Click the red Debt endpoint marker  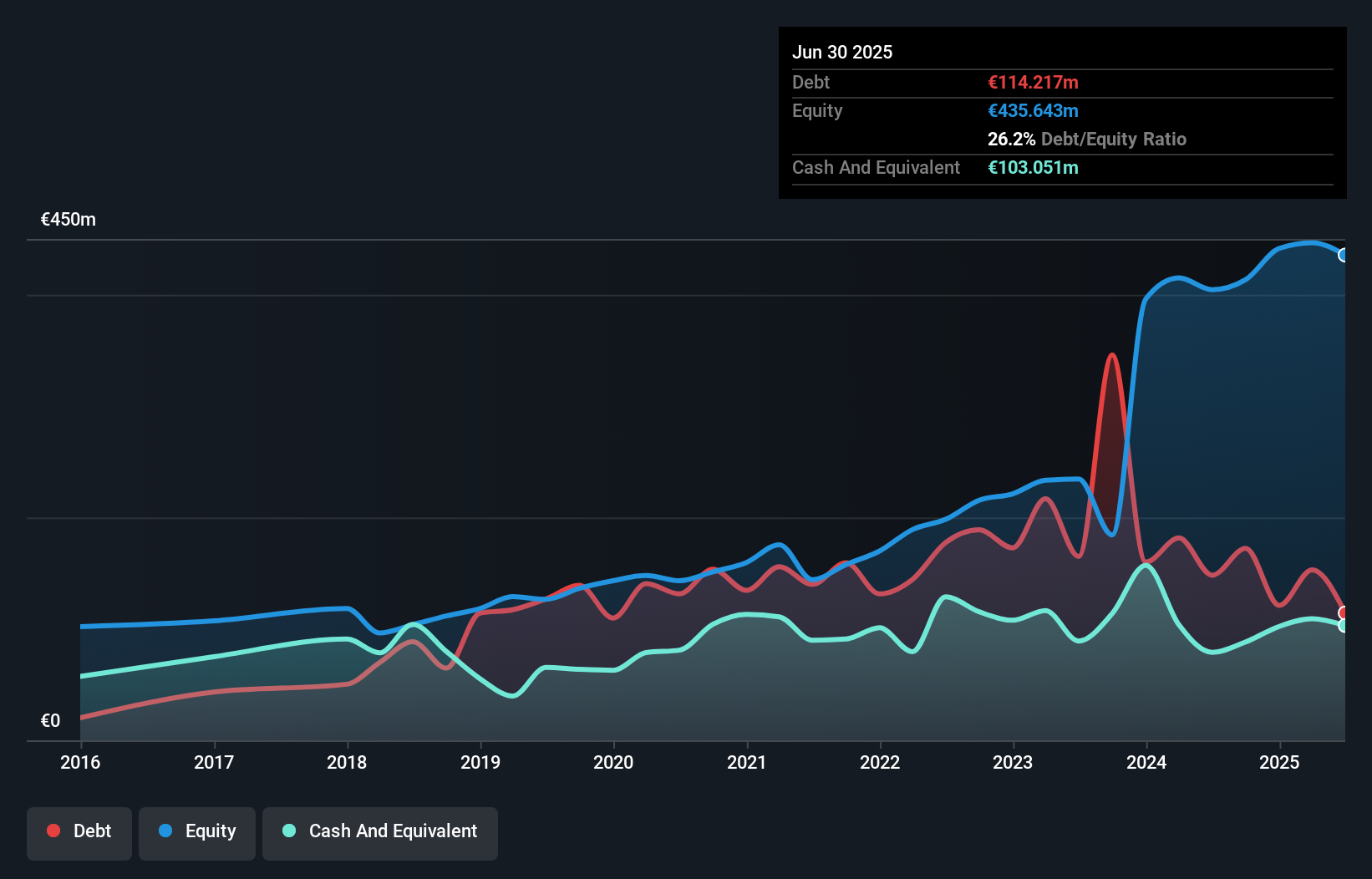1343,612
